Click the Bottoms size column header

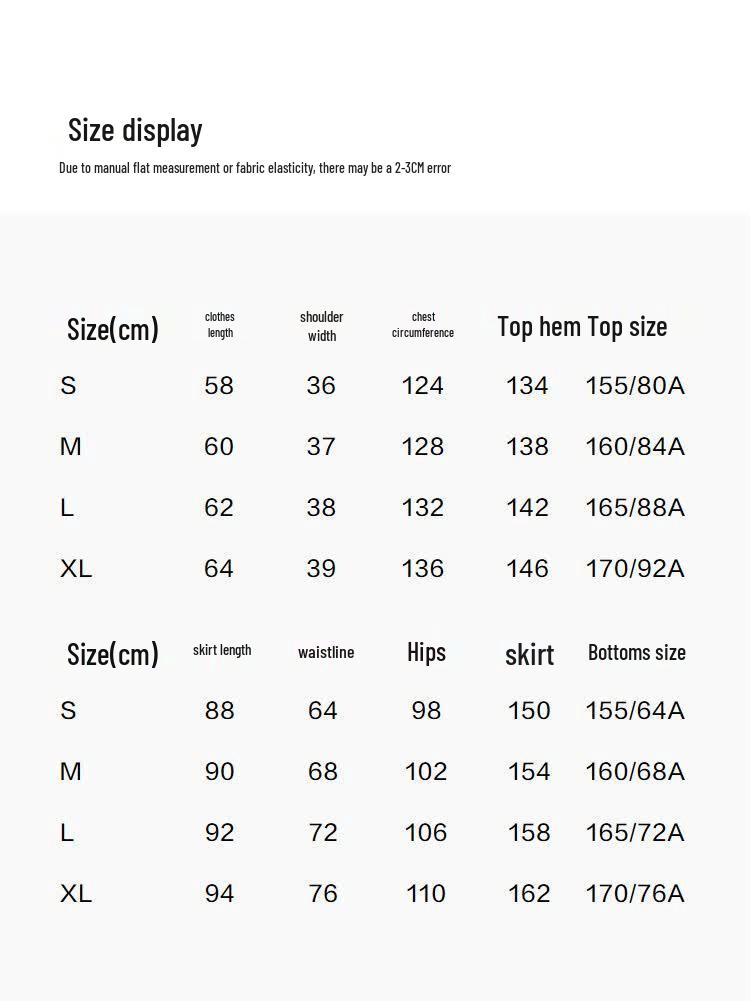637,653
